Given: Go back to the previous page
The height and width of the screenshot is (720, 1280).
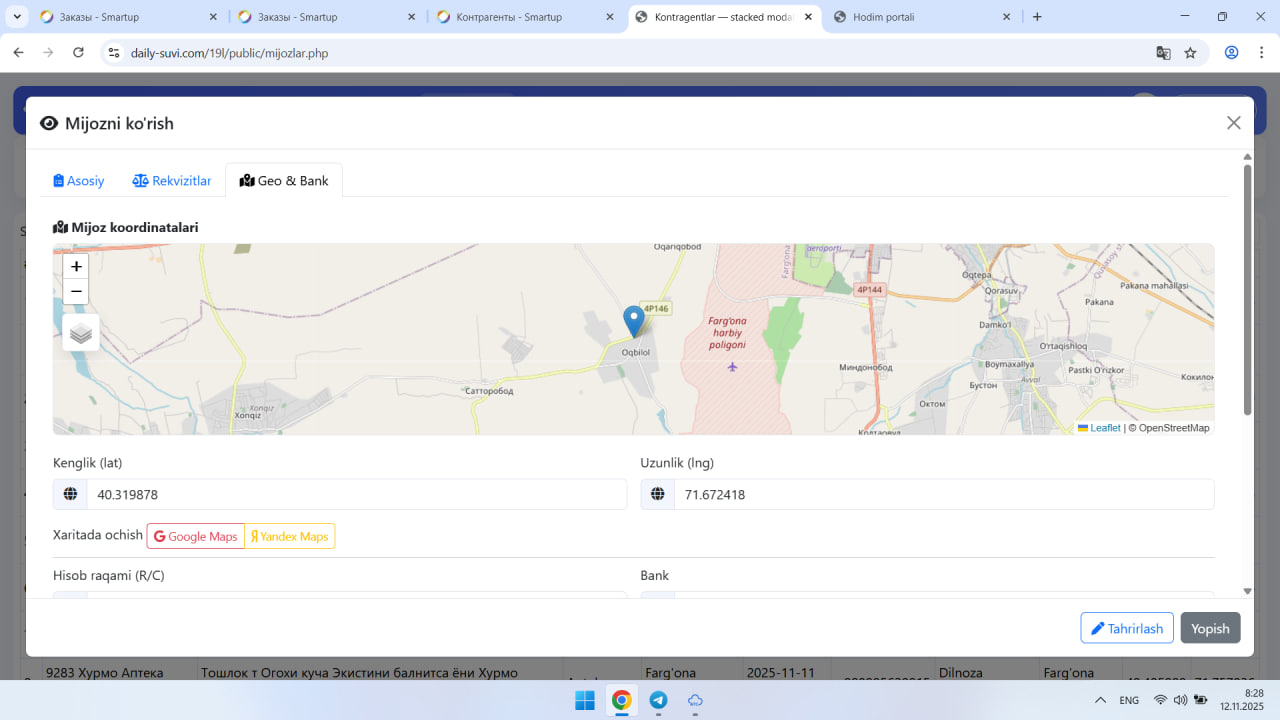Looking at the screenshot, I should click(18, 53).
